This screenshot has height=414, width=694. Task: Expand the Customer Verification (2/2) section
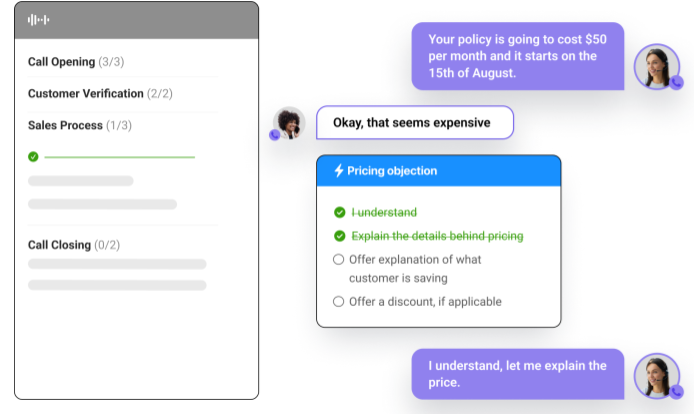100,93
